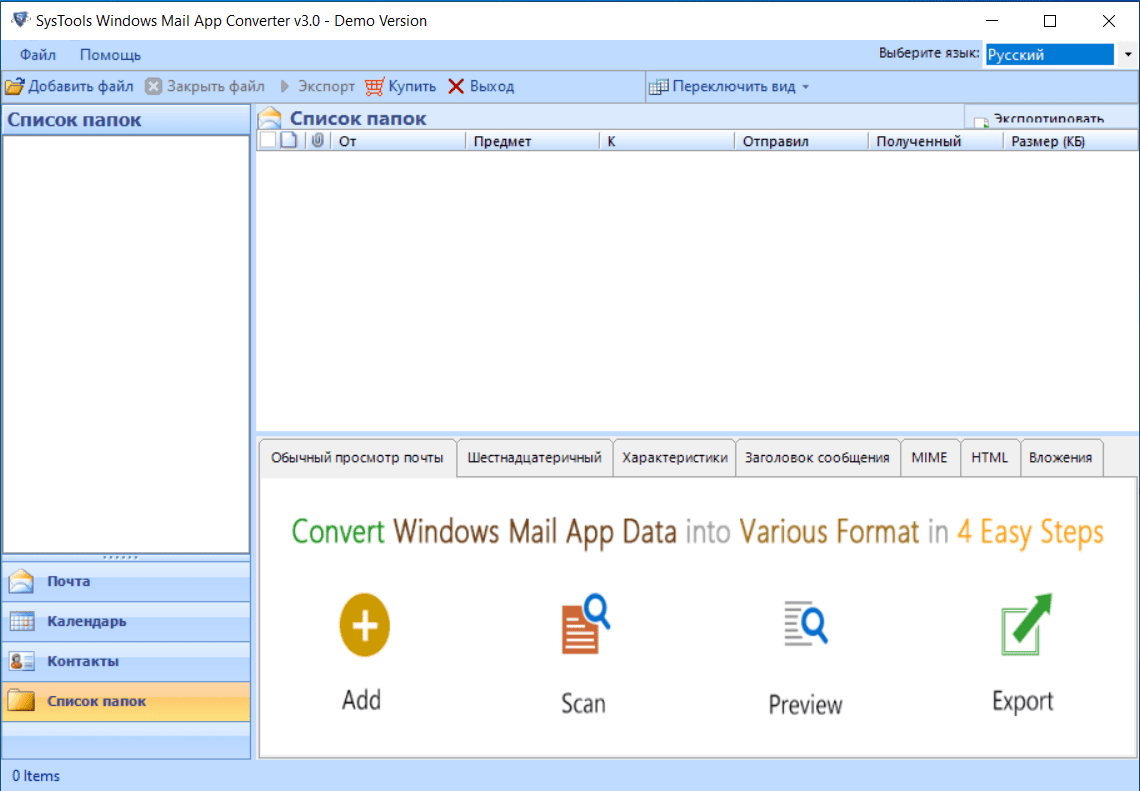
Task: Click the folder icon beside Список папок in sidebar
Action: click(21, 701)
